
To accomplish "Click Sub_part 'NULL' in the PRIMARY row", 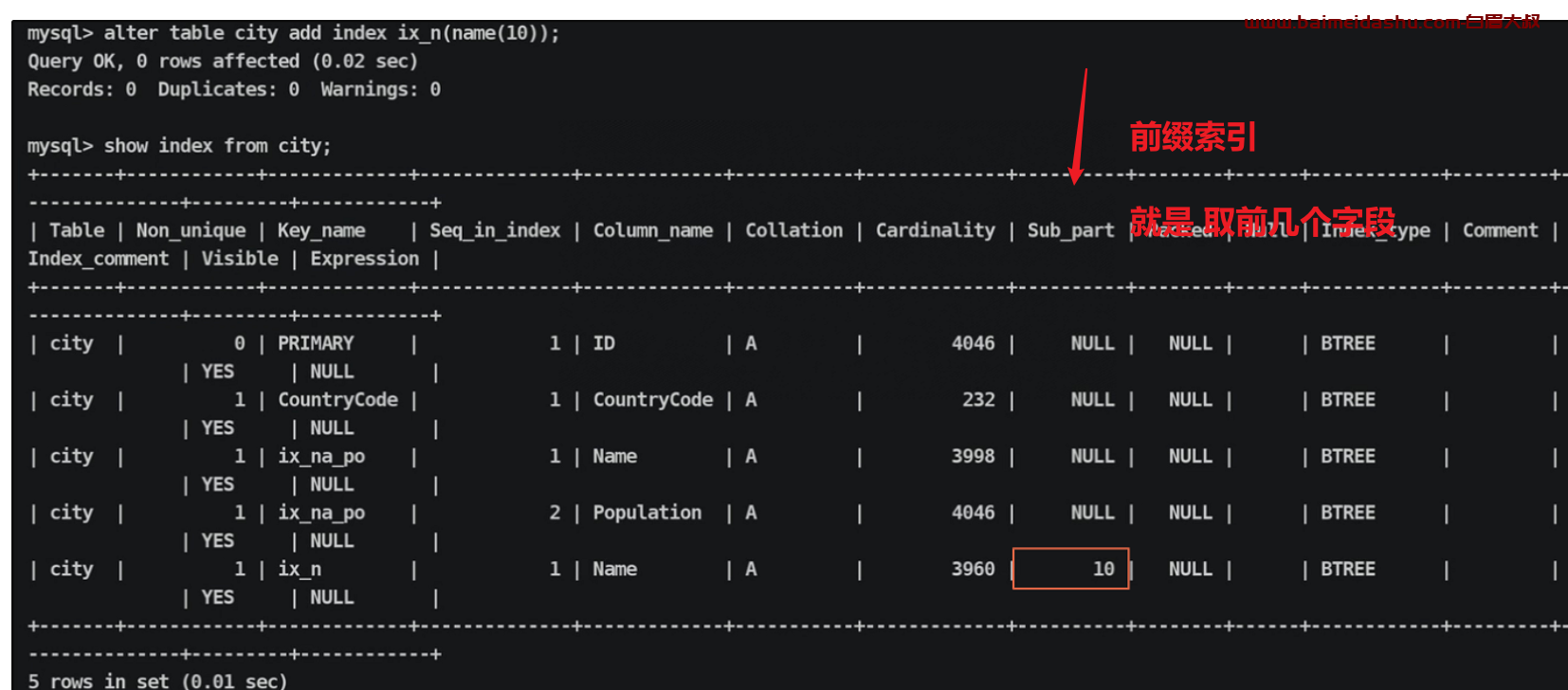I will [x=1093, y=343].
